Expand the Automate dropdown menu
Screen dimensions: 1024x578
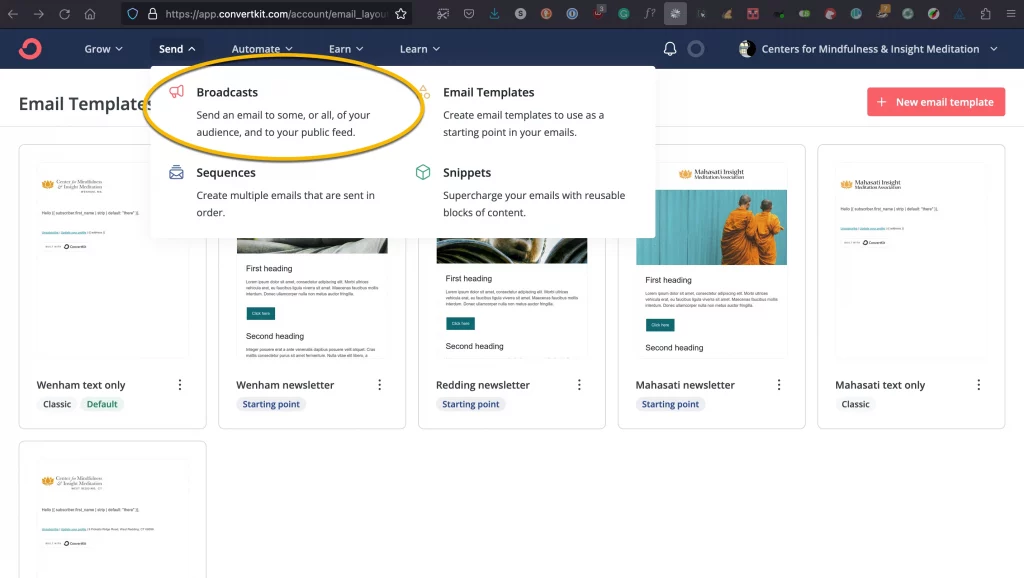[262, 49]
